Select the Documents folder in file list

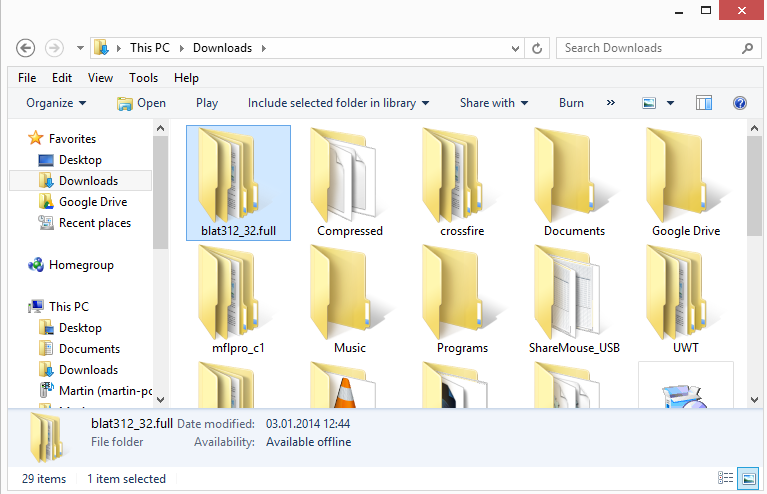[x=574, y=183]
